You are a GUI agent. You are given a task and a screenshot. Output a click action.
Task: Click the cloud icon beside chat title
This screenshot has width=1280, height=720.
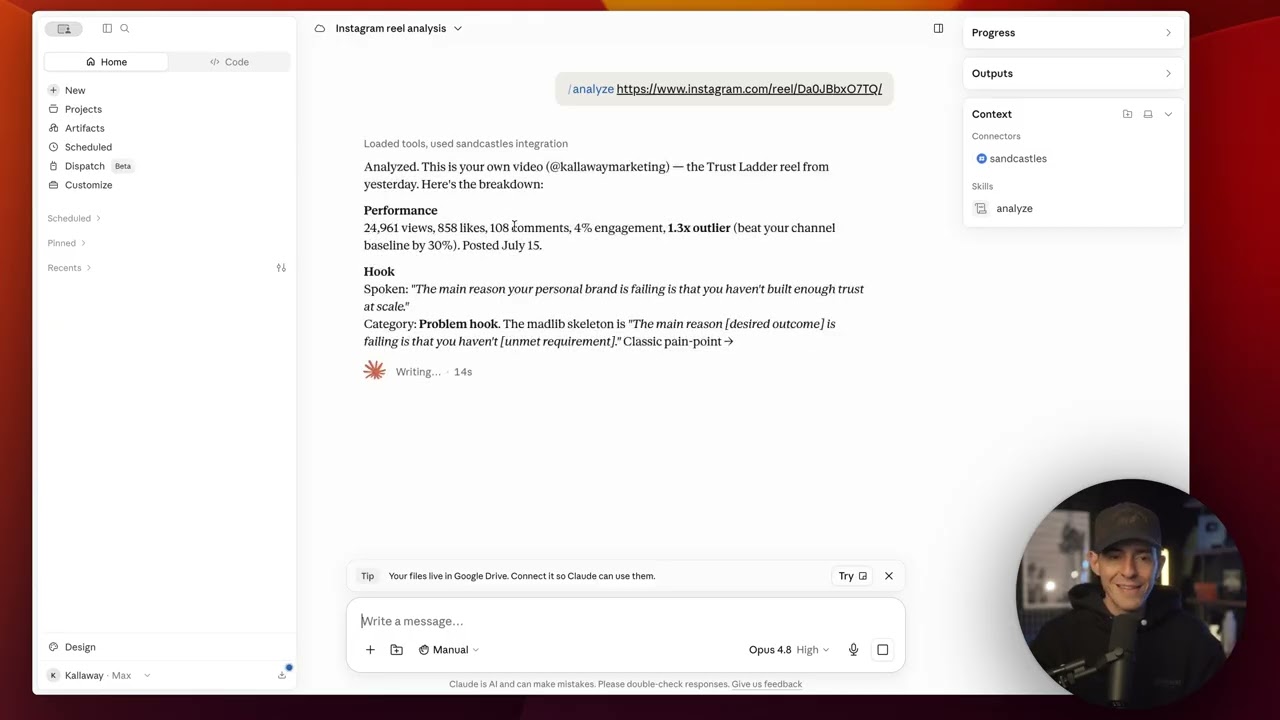(320, 28)
